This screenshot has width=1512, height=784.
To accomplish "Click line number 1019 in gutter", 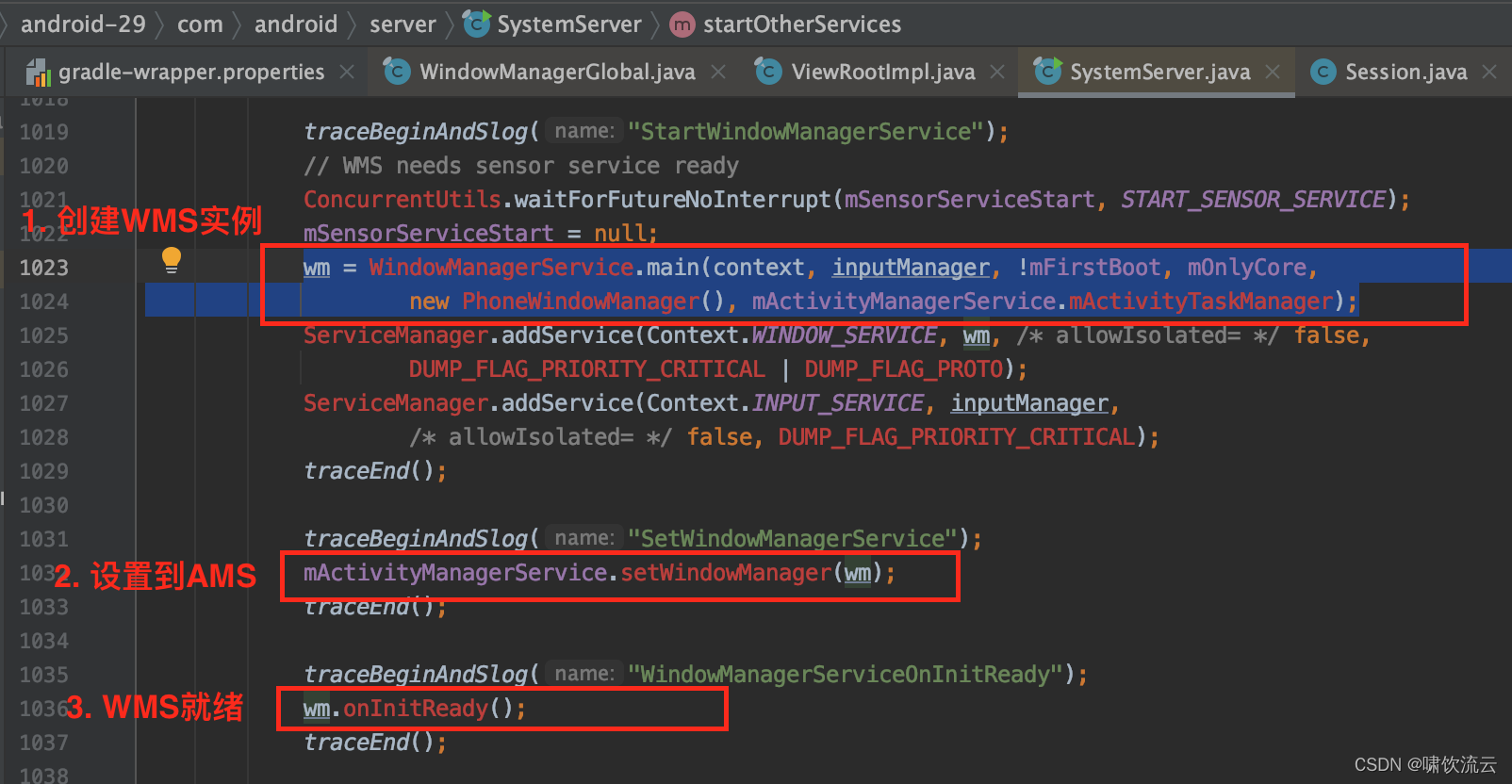I will coord(44,132).
